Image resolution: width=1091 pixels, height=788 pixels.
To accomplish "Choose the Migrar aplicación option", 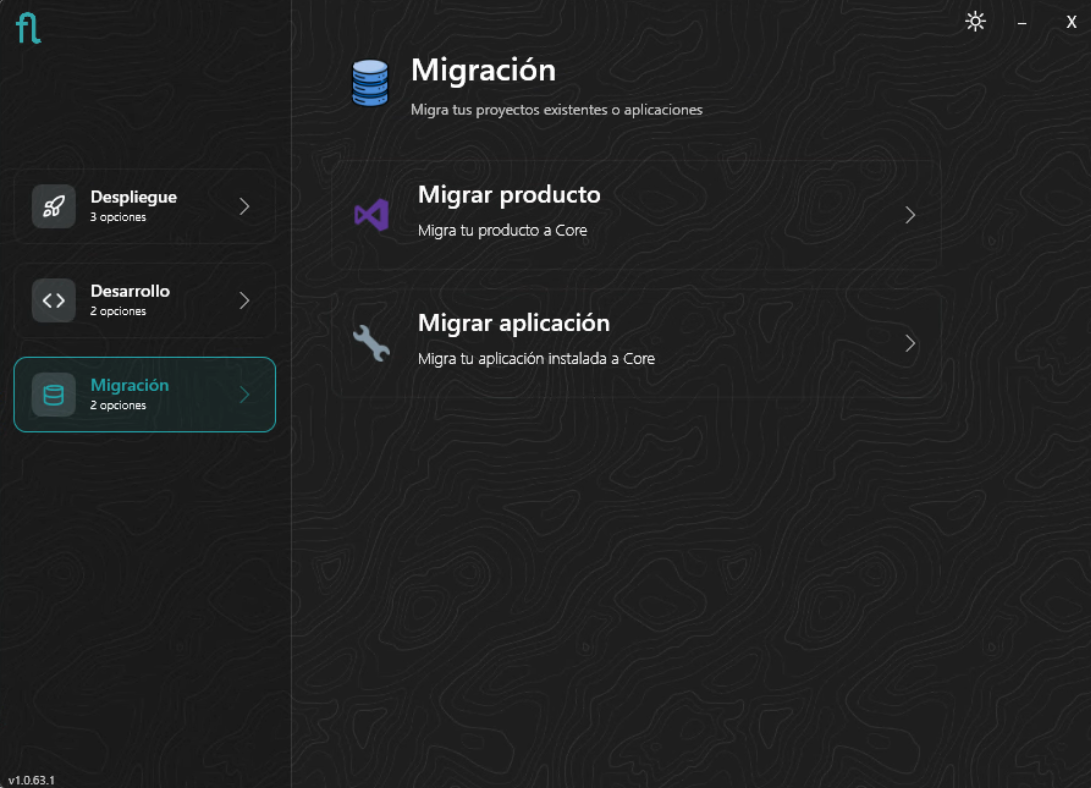I will (636, 344).
